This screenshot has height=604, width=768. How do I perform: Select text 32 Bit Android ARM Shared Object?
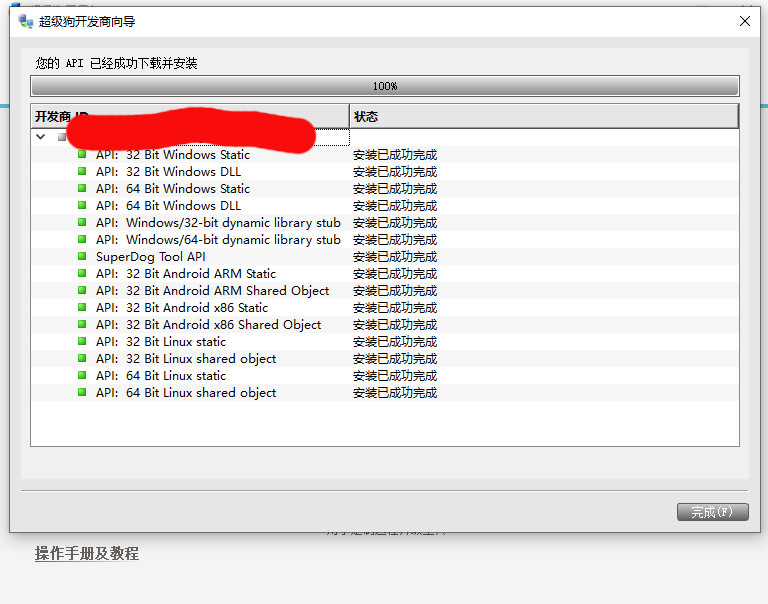click(227, 290)
